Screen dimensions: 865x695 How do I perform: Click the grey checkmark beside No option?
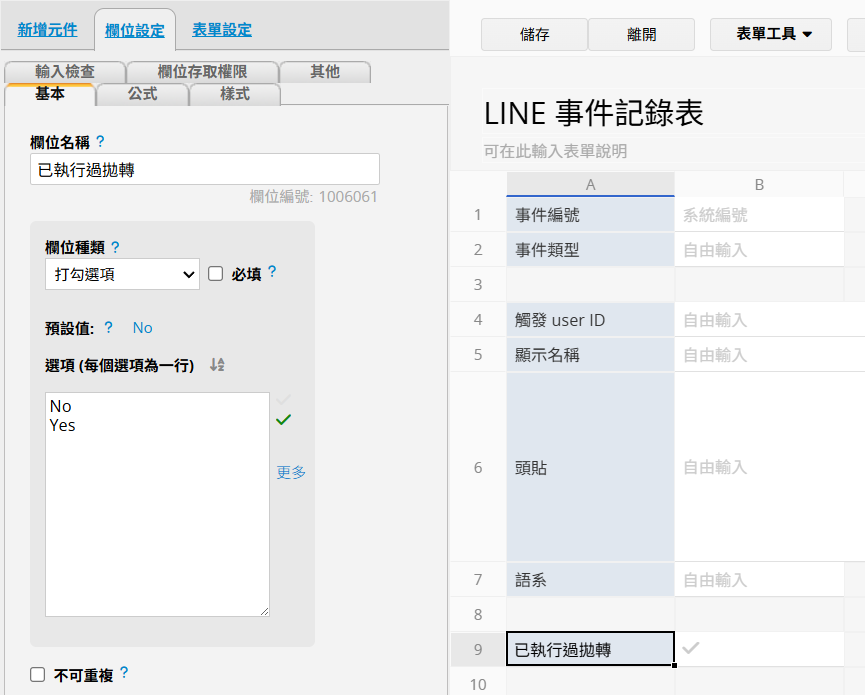pos(284,399)
